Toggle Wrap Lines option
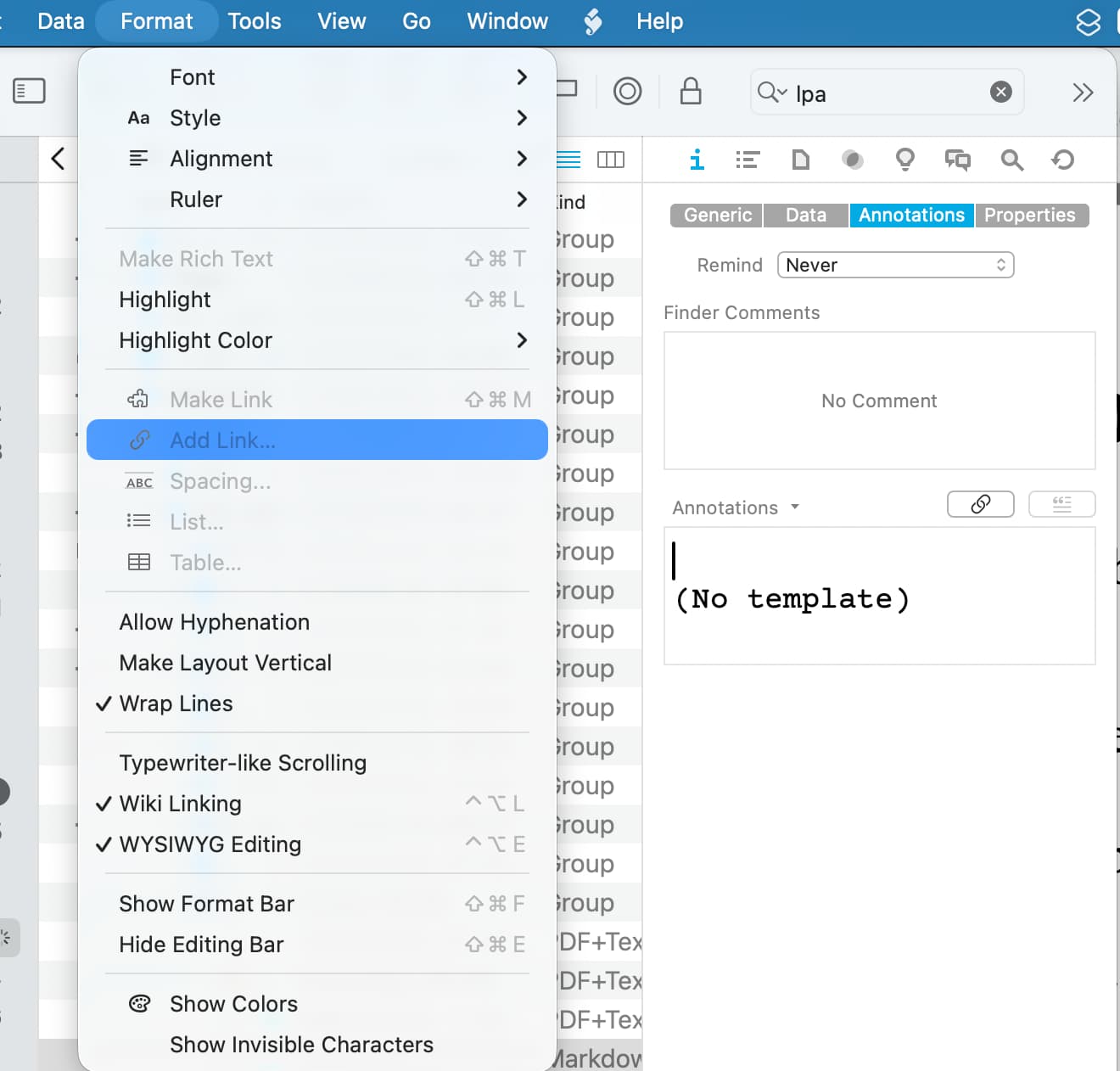 click(176, 704)
